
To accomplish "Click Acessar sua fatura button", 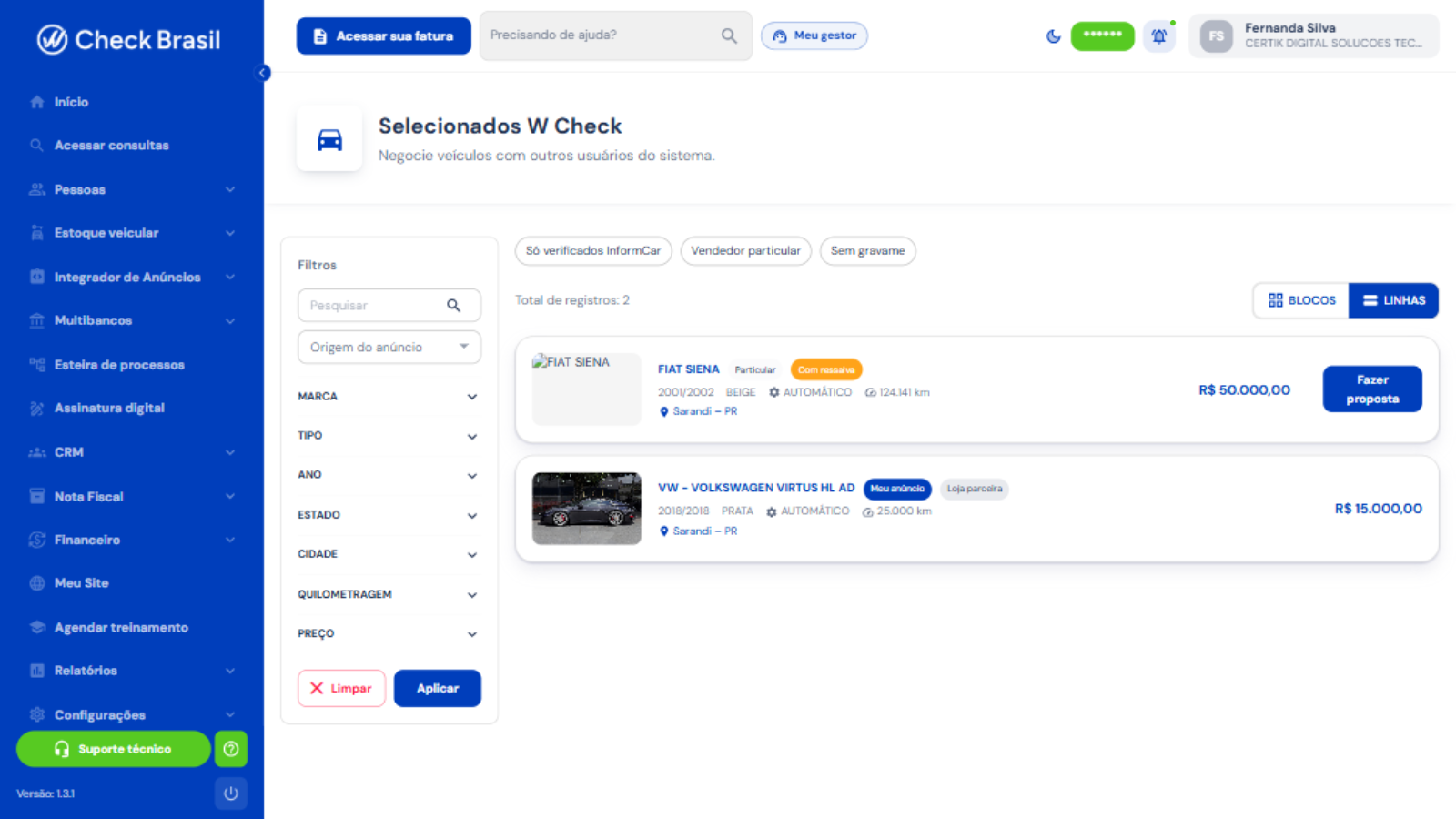I will click(384, 36).
